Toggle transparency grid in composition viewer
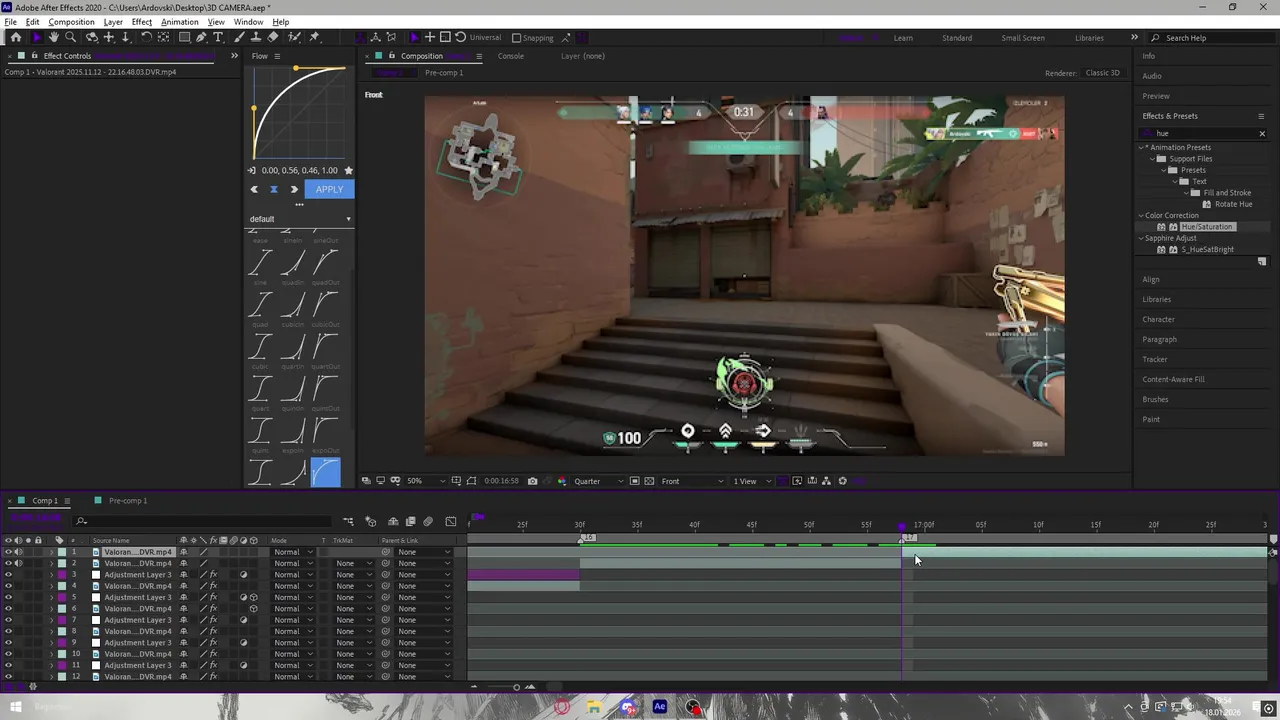Image resolution: width=1280 pixels, height=720 pixels. coord(649,481)
